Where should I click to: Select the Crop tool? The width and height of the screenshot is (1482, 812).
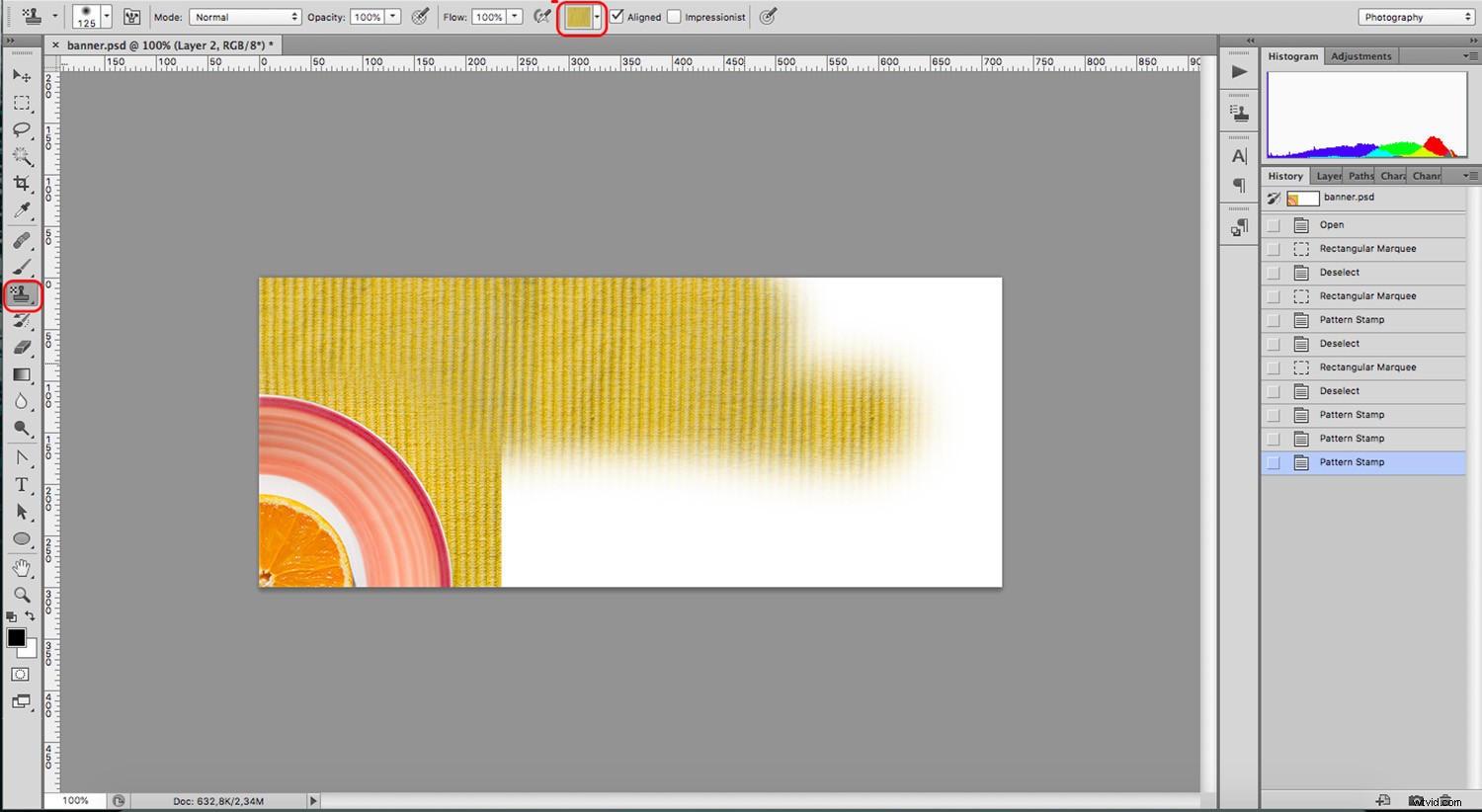pyautogui.click(x=22, y=185)
